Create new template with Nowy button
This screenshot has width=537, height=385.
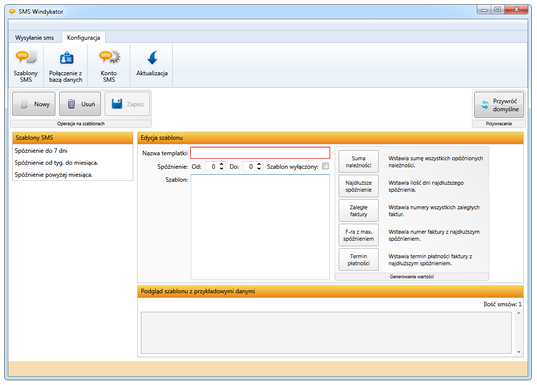(x=34, y=104)
